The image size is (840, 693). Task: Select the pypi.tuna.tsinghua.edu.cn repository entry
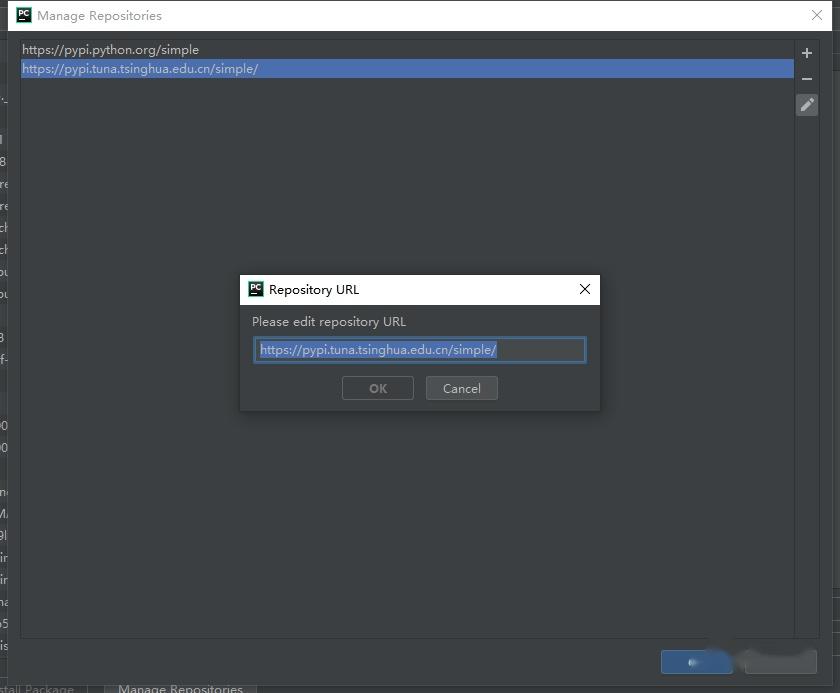pyautogui.click(x=407, y=69)
